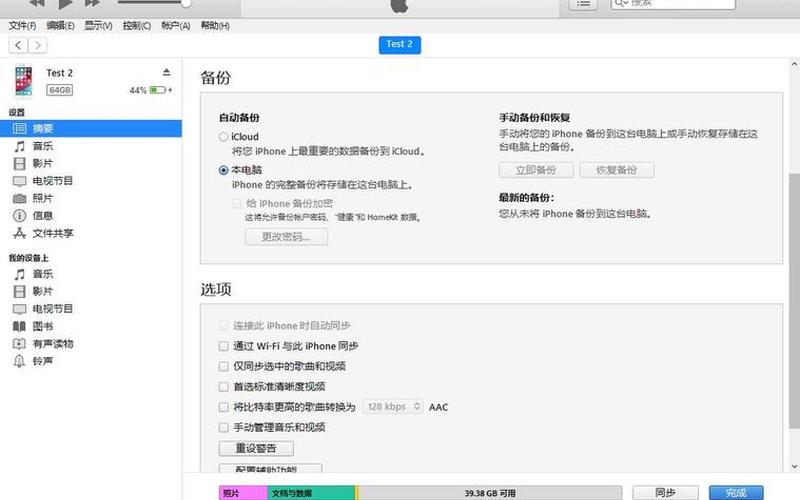Open the 128 kbps bitrate dropdown
800x500 pixels.
click(392, 407)
